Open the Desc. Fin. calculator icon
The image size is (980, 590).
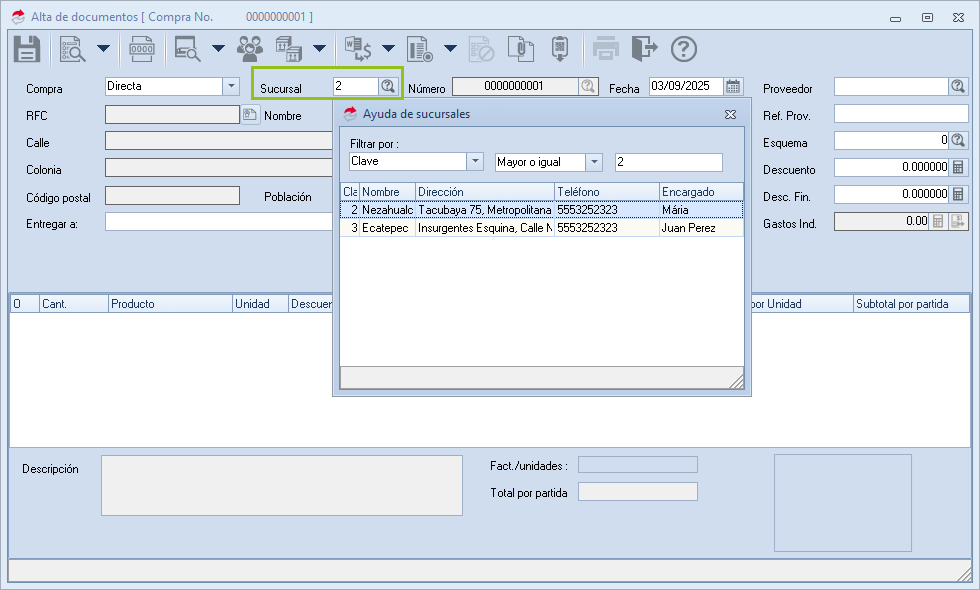point(958,194)
